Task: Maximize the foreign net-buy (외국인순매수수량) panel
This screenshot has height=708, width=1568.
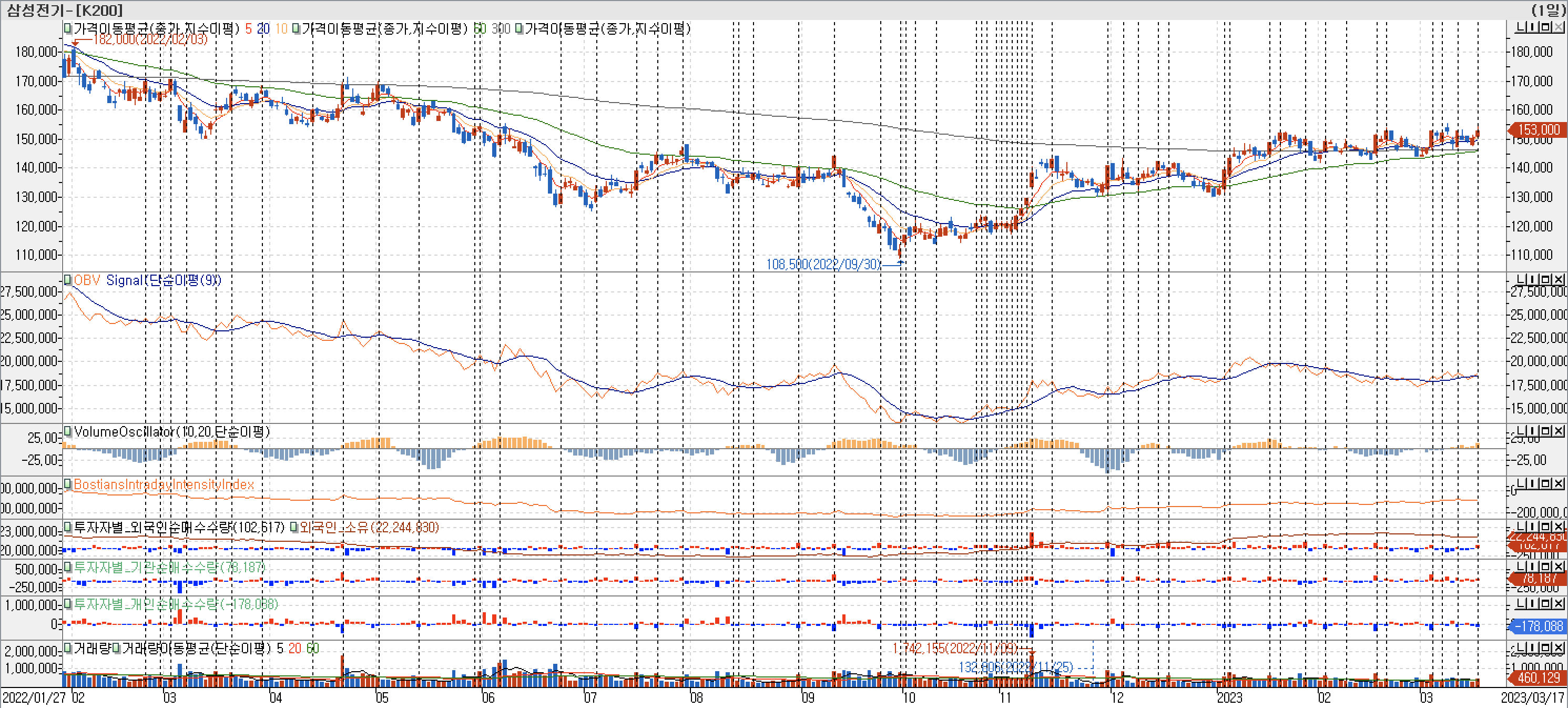Action: 1546,527
